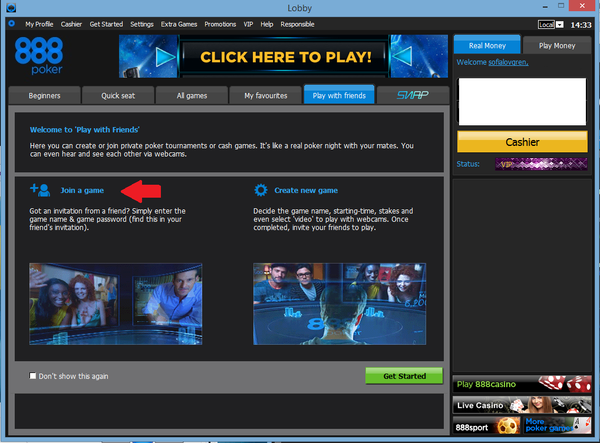Select Play Money tab

tap(557, 46)
